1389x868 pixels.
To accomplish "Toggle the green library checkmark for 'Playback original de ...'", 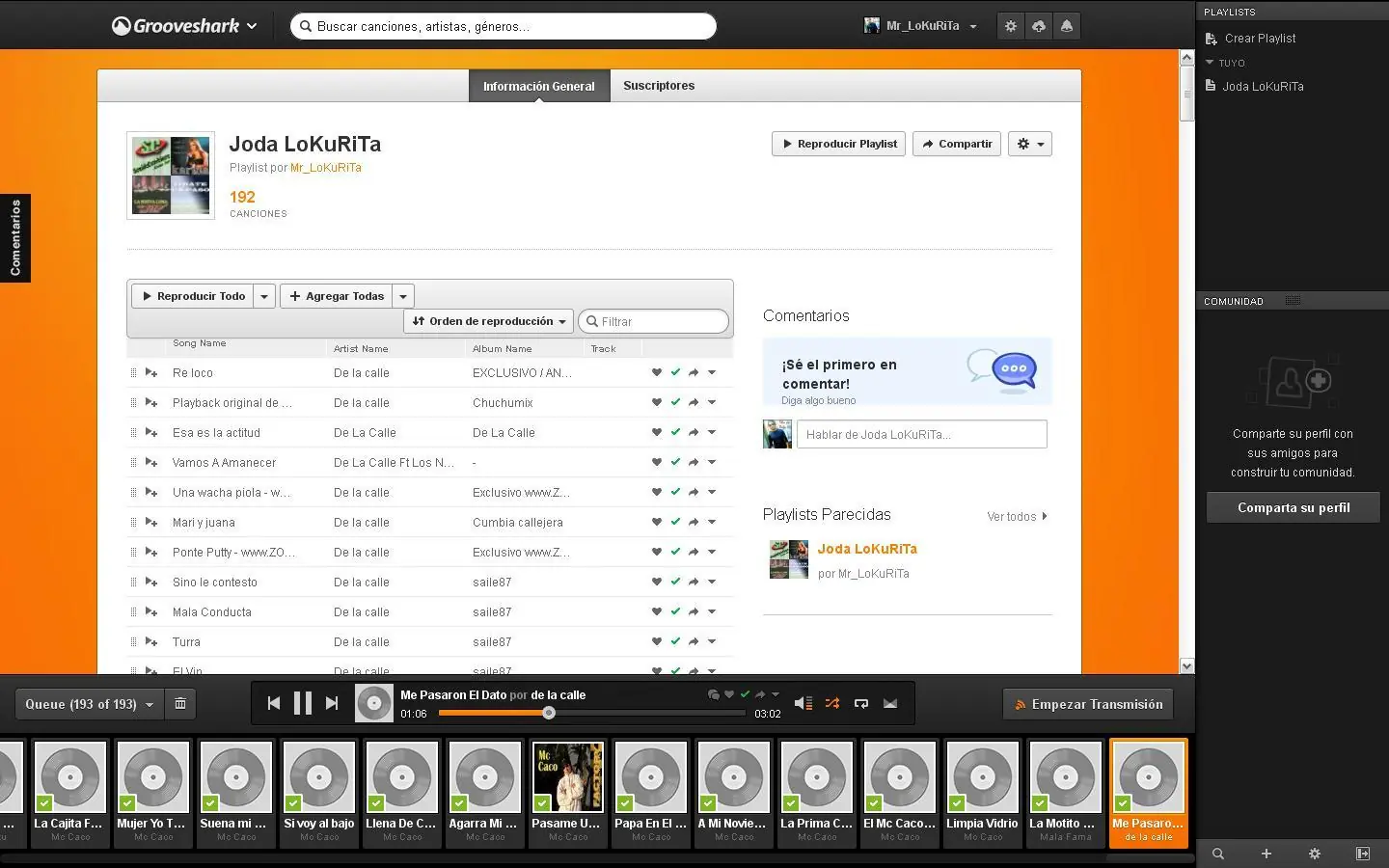I will pos(675,402).
